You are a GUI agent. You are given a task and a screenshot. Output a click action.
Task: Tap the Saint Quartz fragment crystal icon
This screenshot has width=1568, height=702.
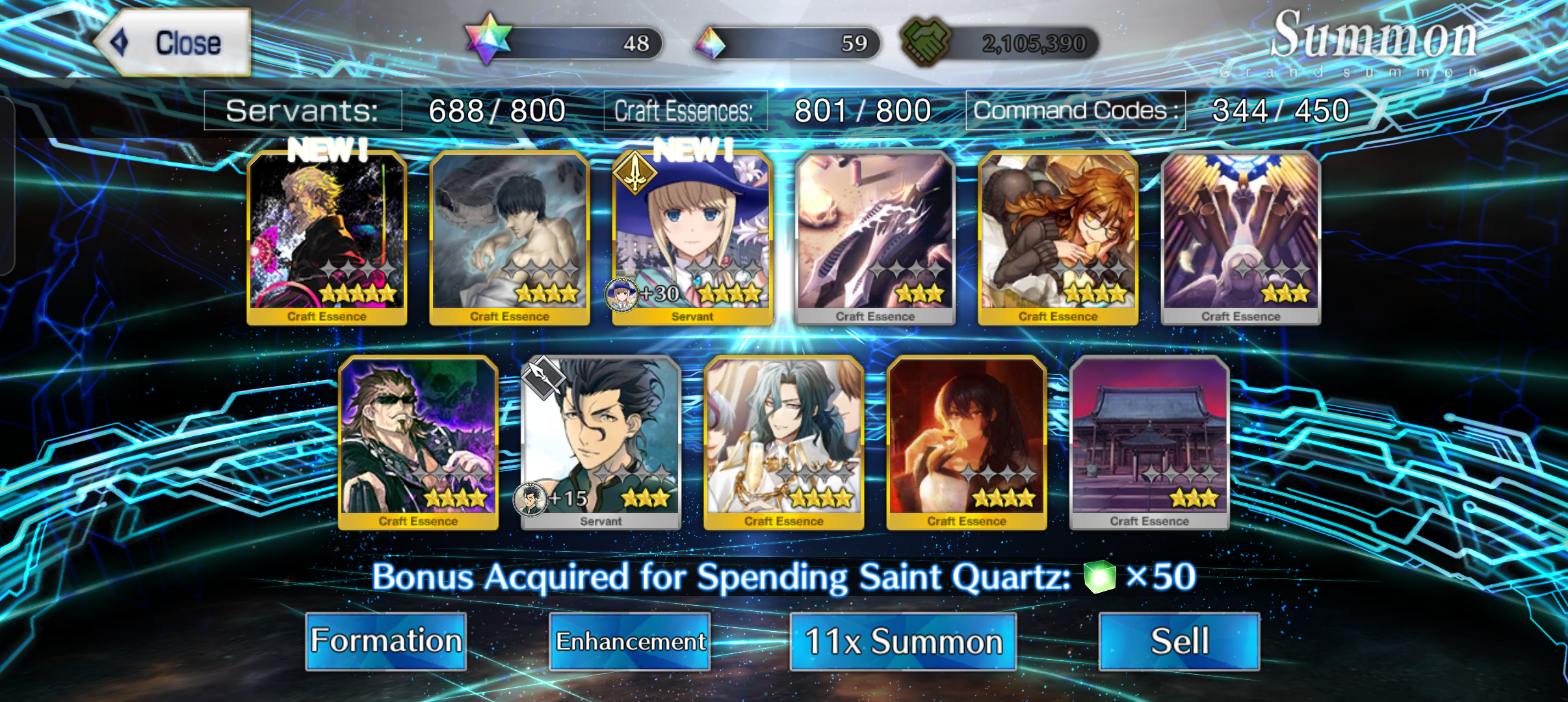[709, 43]
